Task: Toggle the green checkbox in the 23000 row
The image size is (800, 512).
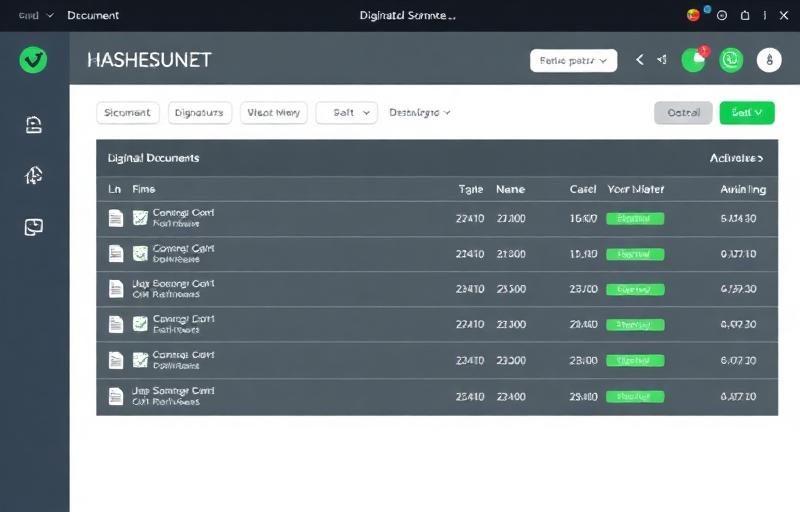Action: pyautogui.click(x=140, y=360)
